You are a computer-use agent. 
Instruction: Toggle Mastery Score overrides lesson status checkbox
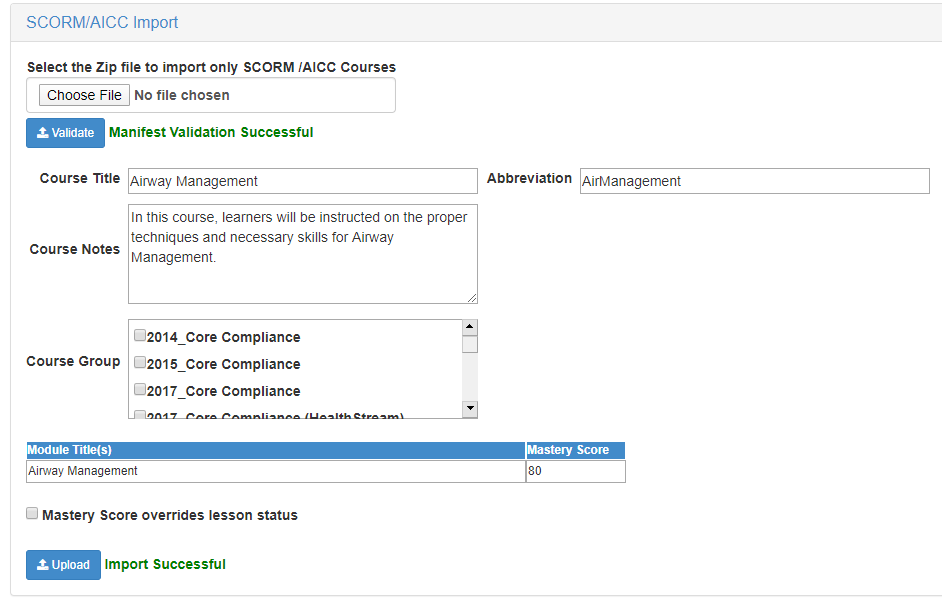click(x=33, y=514)
